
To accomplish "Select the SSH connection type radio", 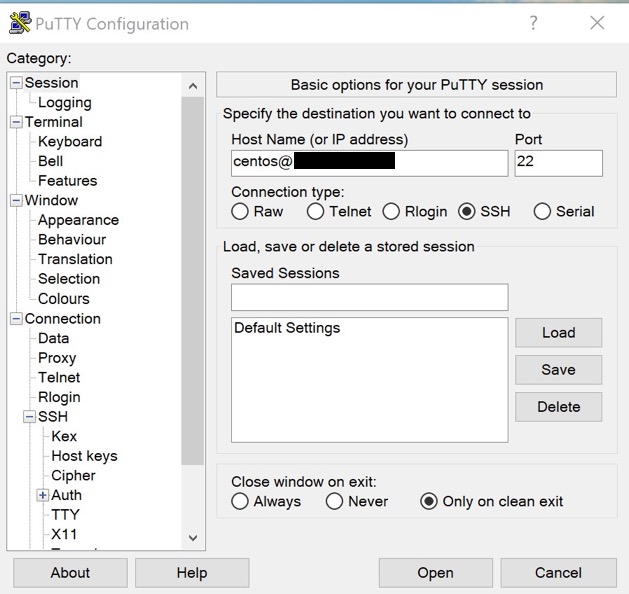I will [x=467, y=211].
